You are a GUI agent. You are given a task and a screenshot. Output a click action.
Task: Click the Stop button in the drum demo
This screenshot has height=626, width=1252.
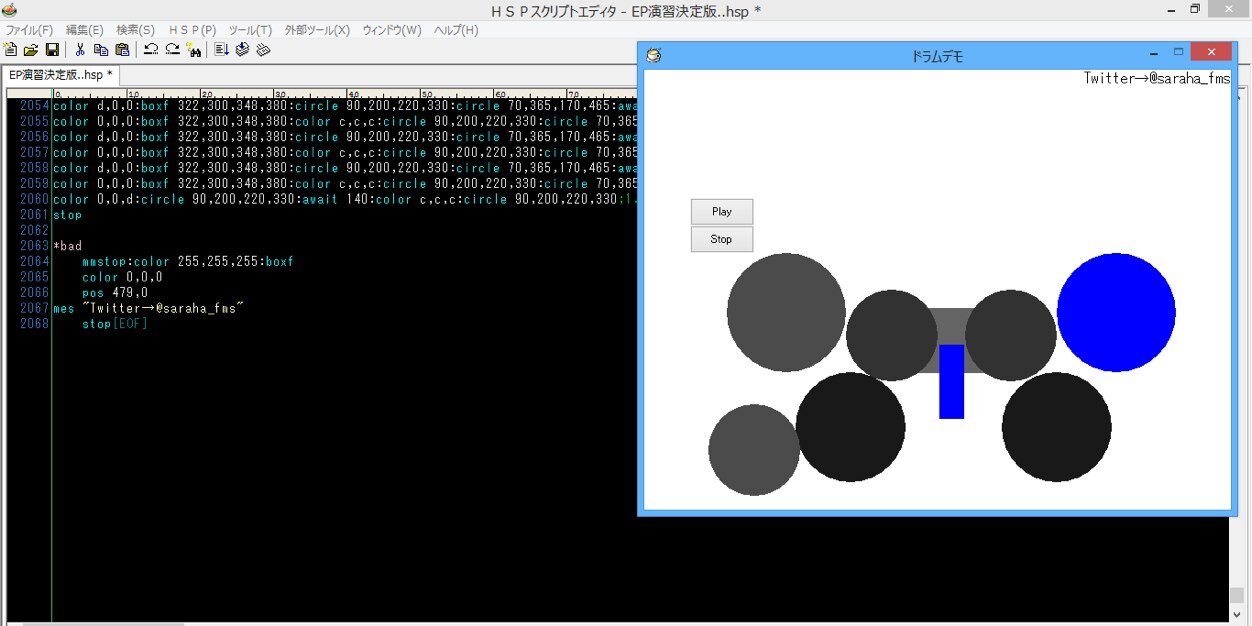[x=722, y=239]
